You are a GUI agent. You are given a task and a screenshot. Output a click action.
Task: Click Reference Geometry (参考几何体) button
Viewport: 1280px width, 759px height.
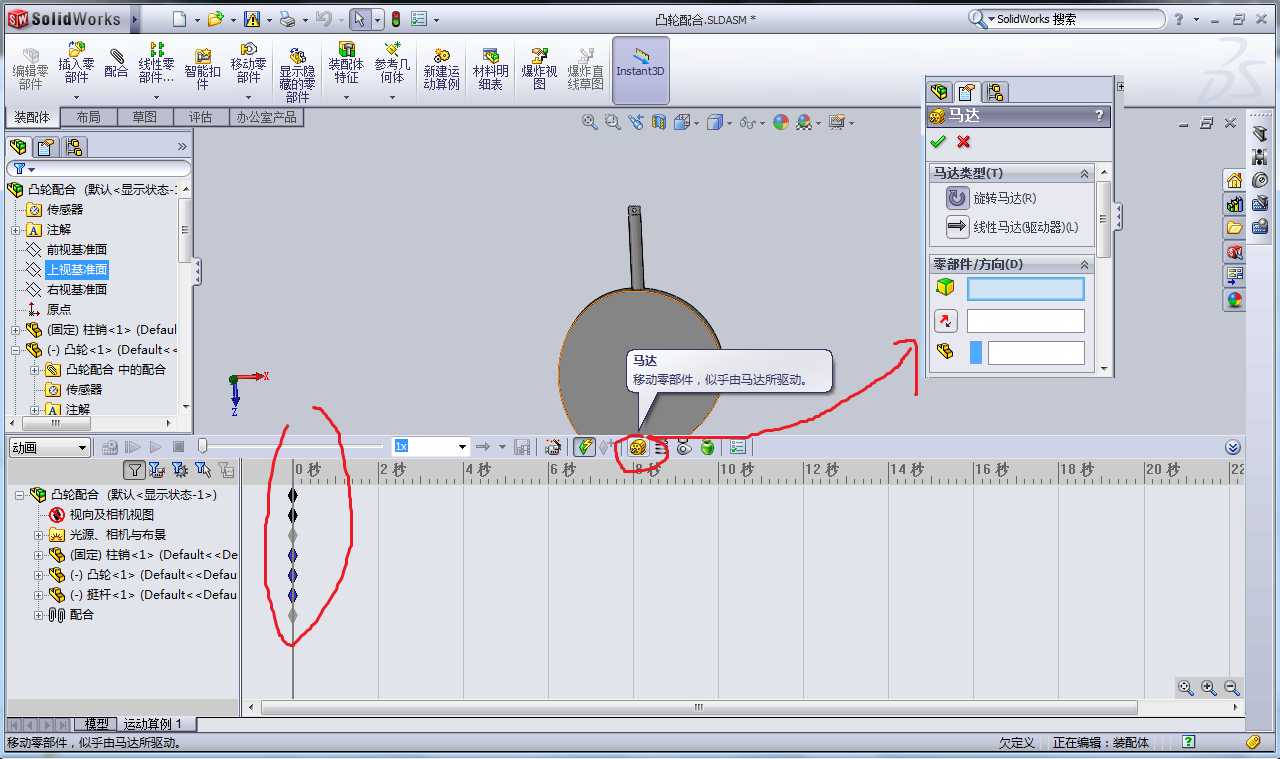tap(392, 70)
